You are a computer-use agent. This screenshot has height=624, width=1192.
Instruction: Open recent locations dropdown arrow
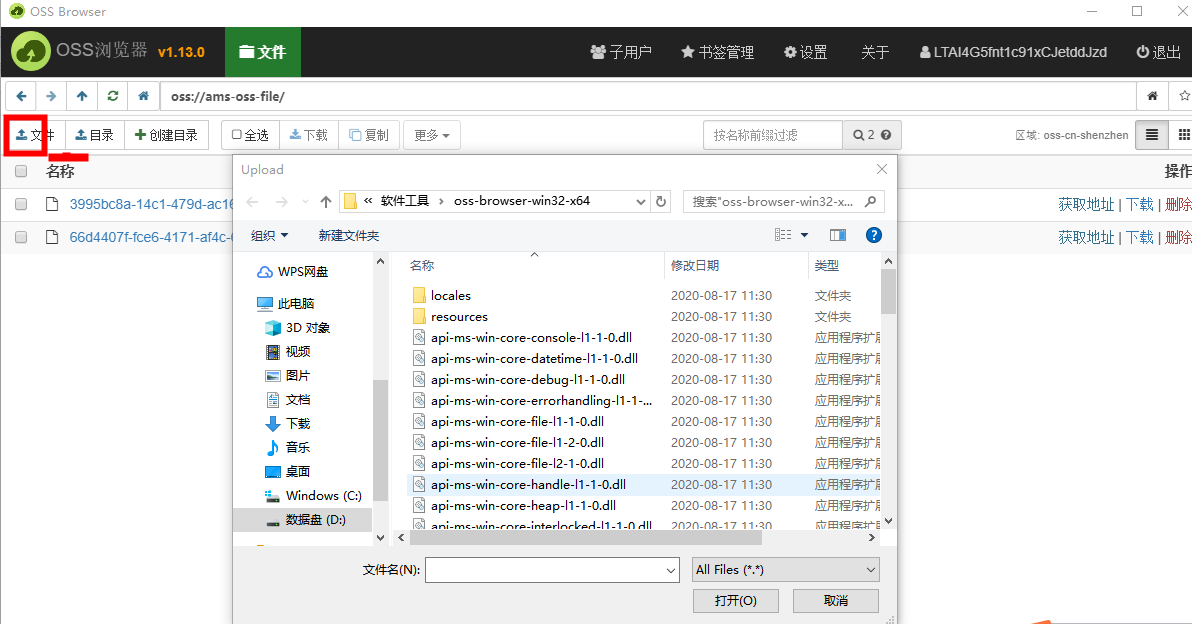pyautogui.click(x=305, y=201)
